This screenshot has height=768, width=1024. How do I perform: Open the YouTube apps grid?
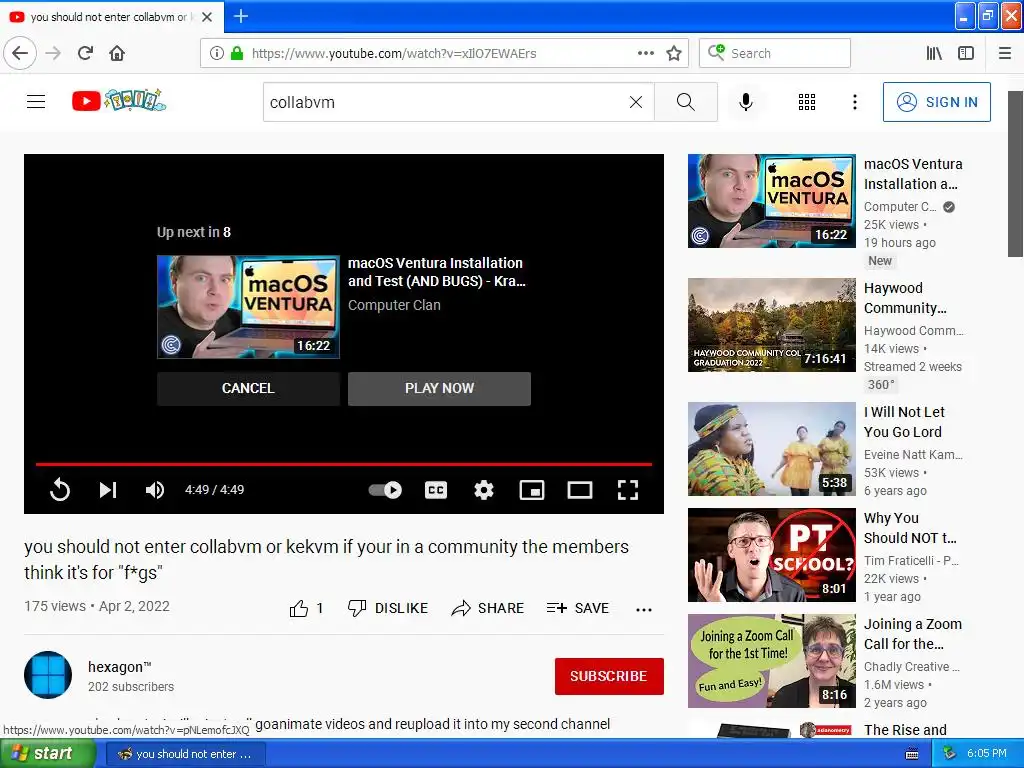coord(807,102)
